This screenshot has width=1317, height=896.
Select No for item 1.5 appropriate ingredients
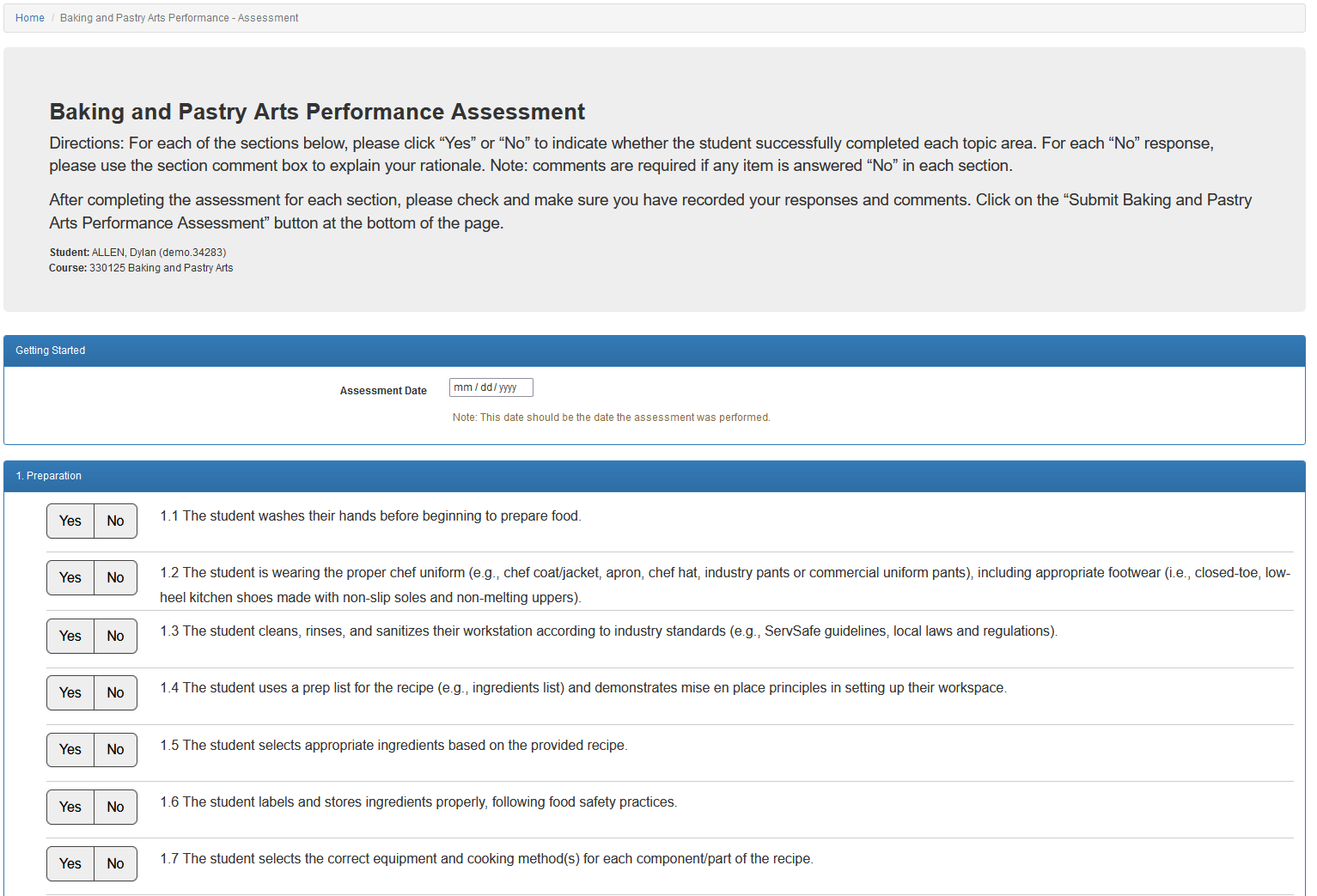click(115, 749)
